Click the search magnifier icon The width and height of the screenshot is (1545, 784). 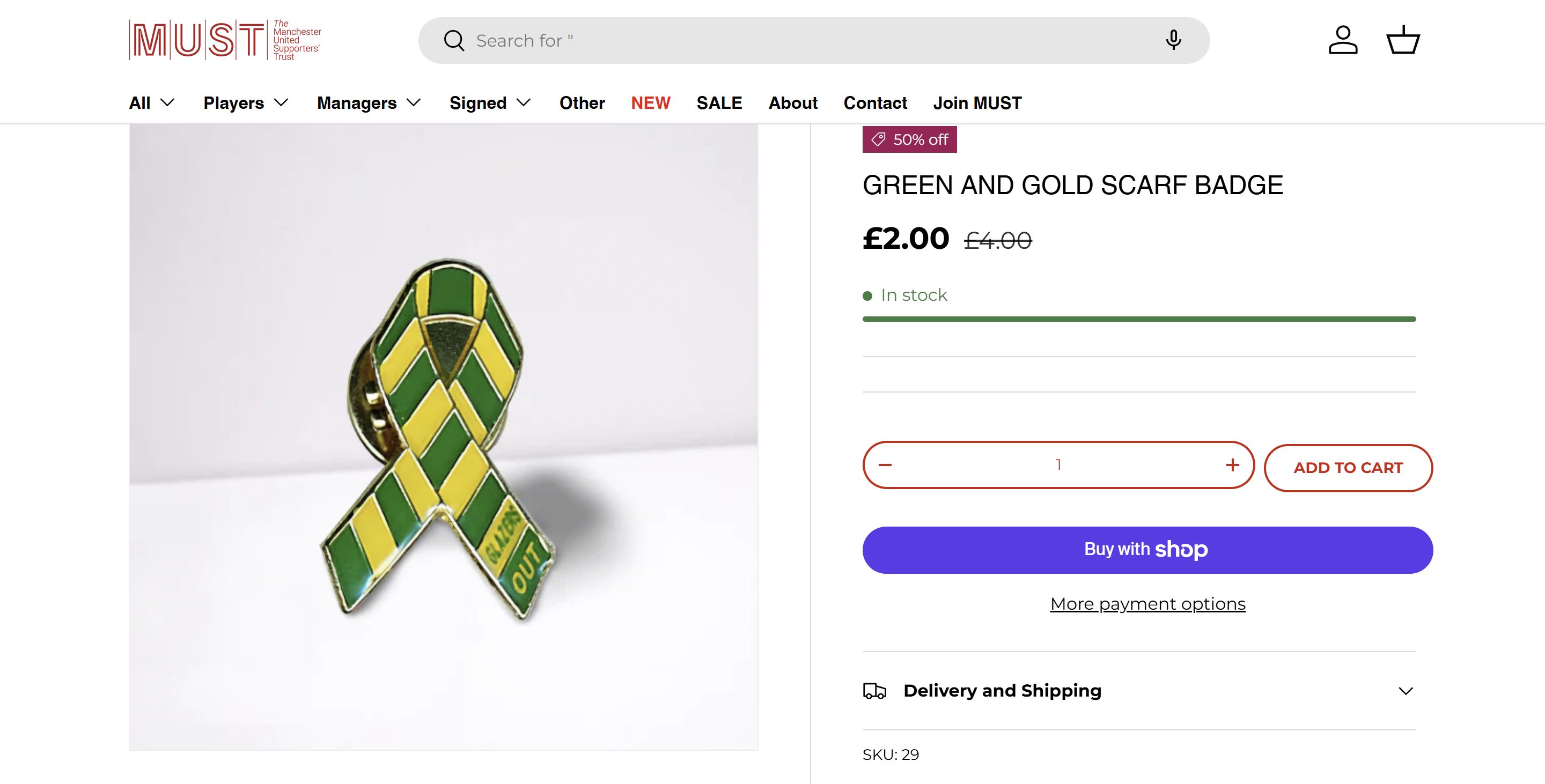coord(454,41)
